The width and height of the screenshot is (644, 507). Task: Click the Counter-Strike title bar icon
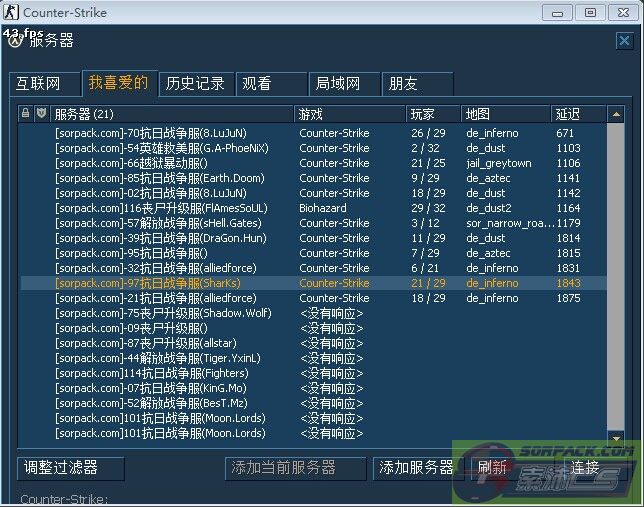pos(11,12)
